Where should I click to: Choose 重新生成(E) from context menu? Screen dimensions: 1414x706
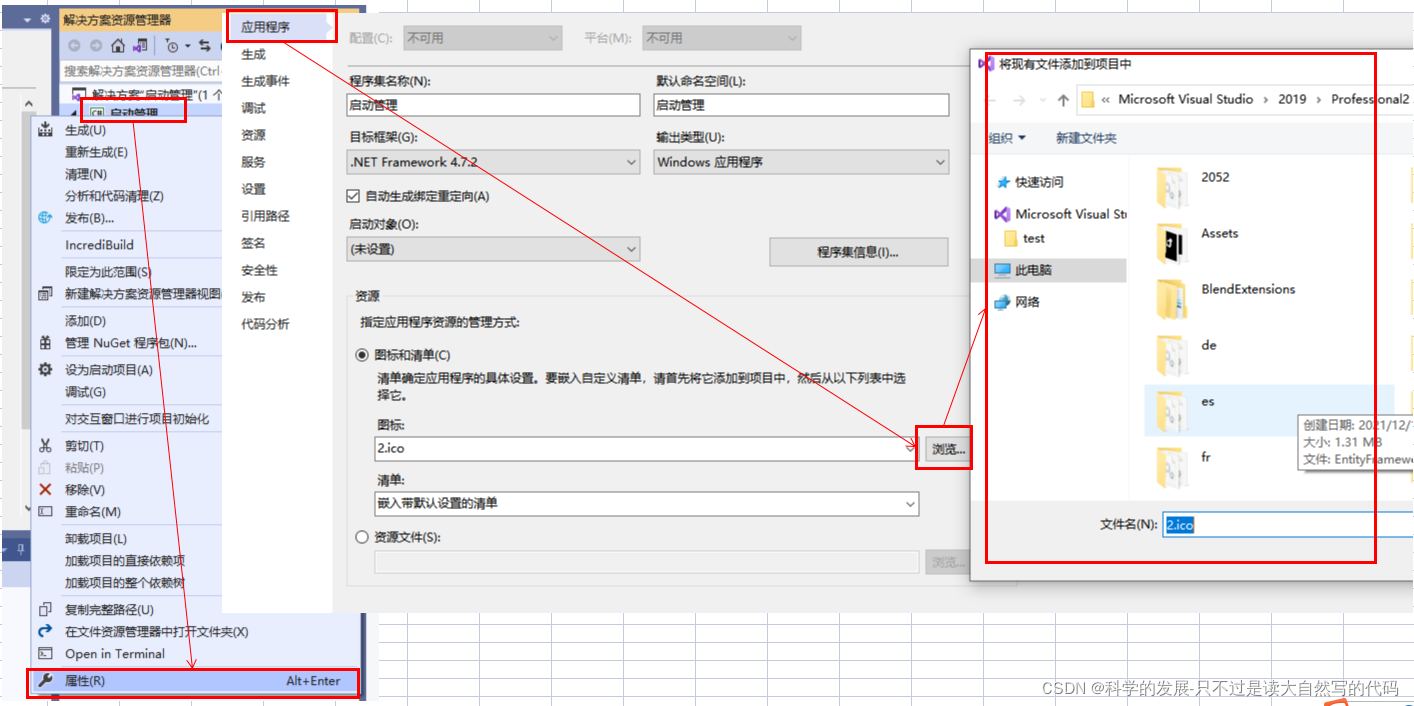pyautogui.click(x=96, y=152)
